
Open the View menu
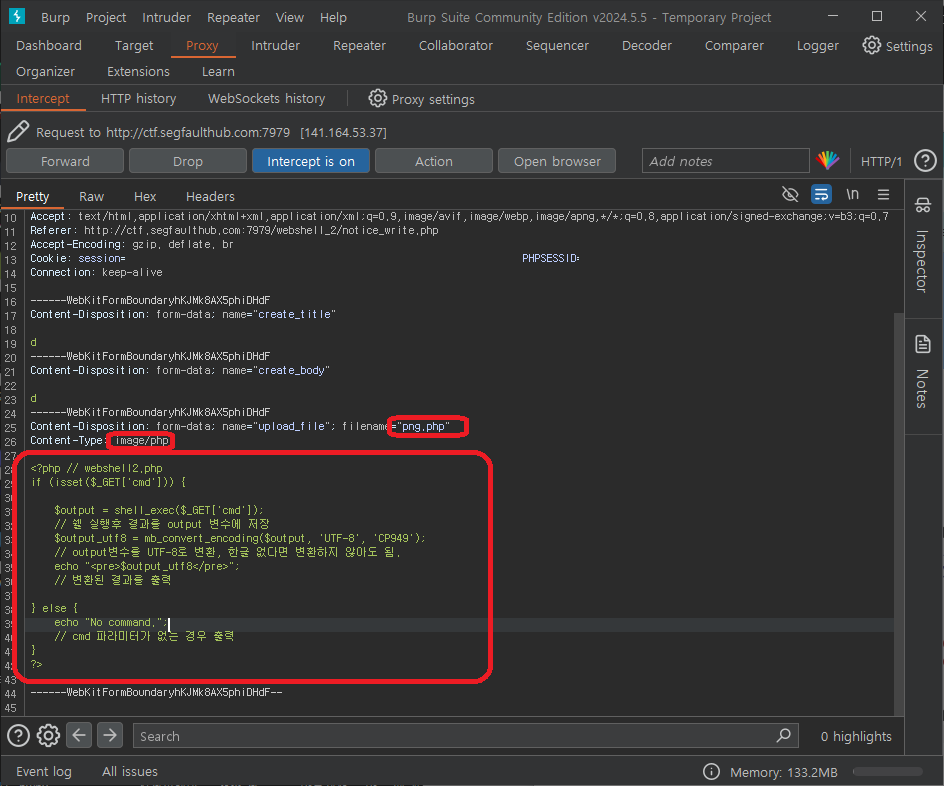point(290,17)
